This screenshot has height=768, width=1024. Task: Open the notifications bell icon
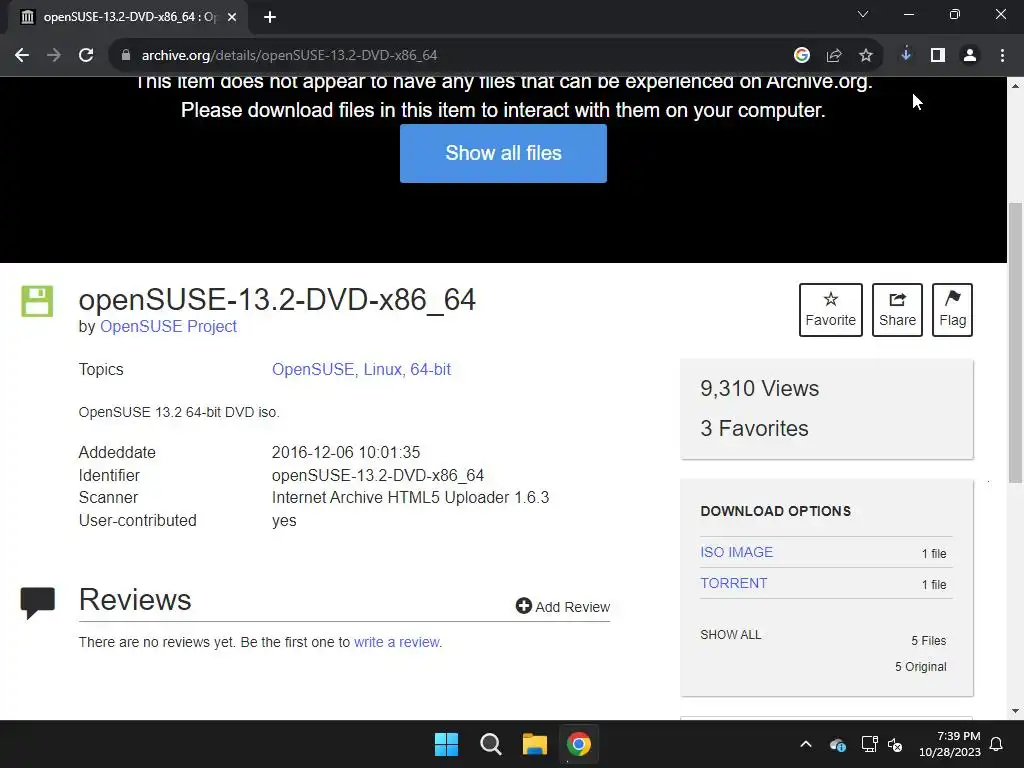pos(997,744)
